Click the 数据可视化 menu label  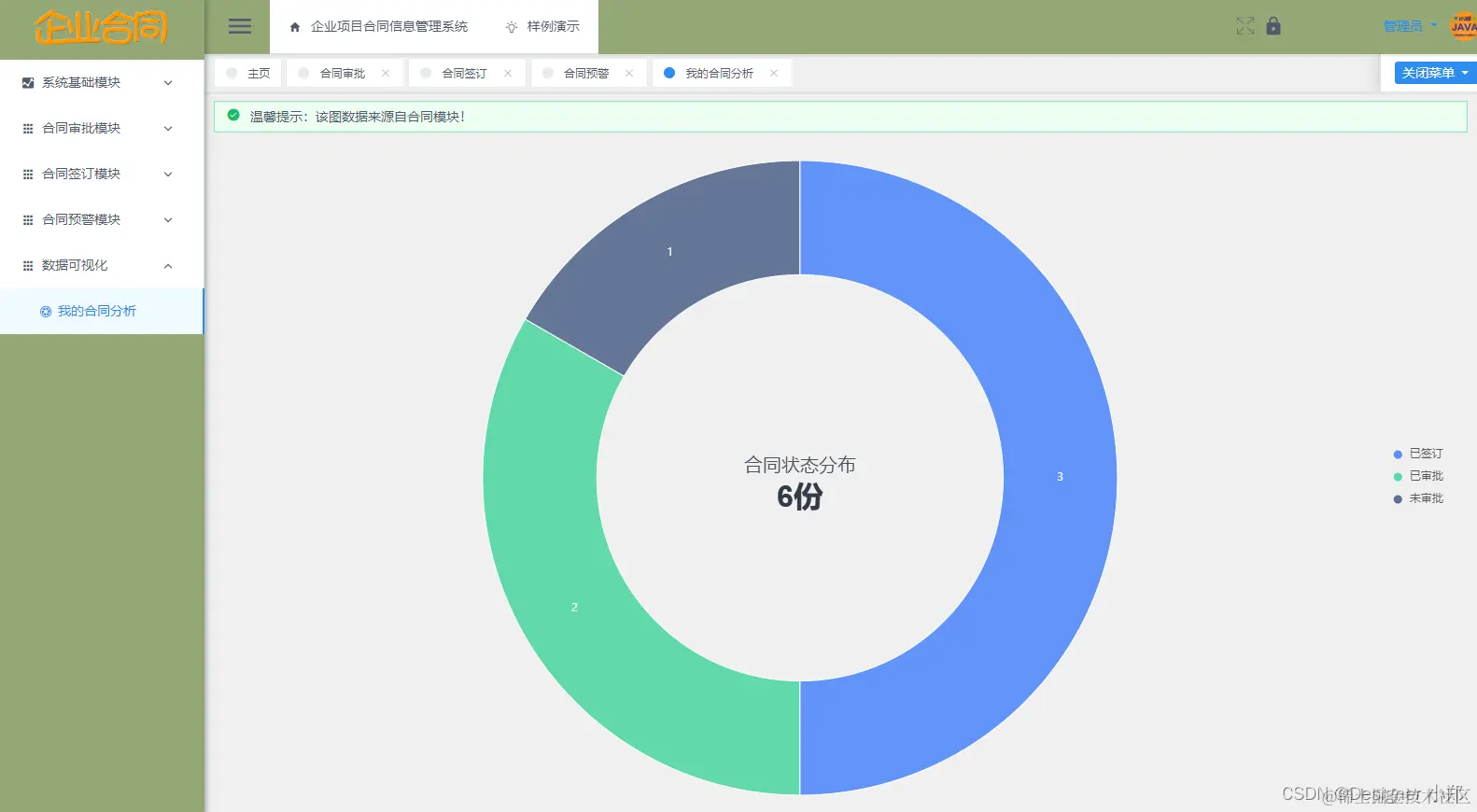pos(75,266)
